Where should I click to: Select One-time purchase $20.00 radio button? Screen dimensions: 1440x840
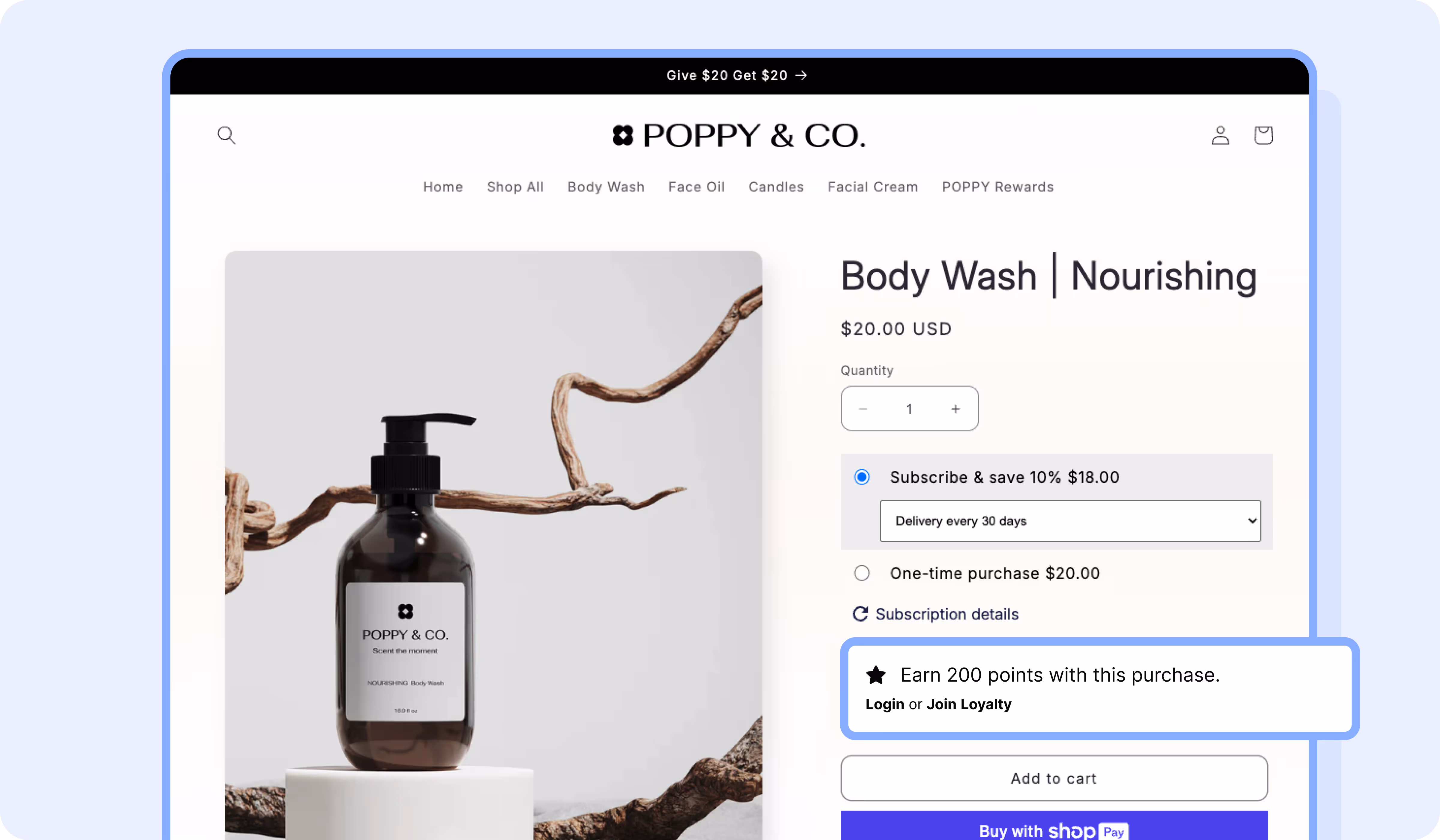point(862,573)
